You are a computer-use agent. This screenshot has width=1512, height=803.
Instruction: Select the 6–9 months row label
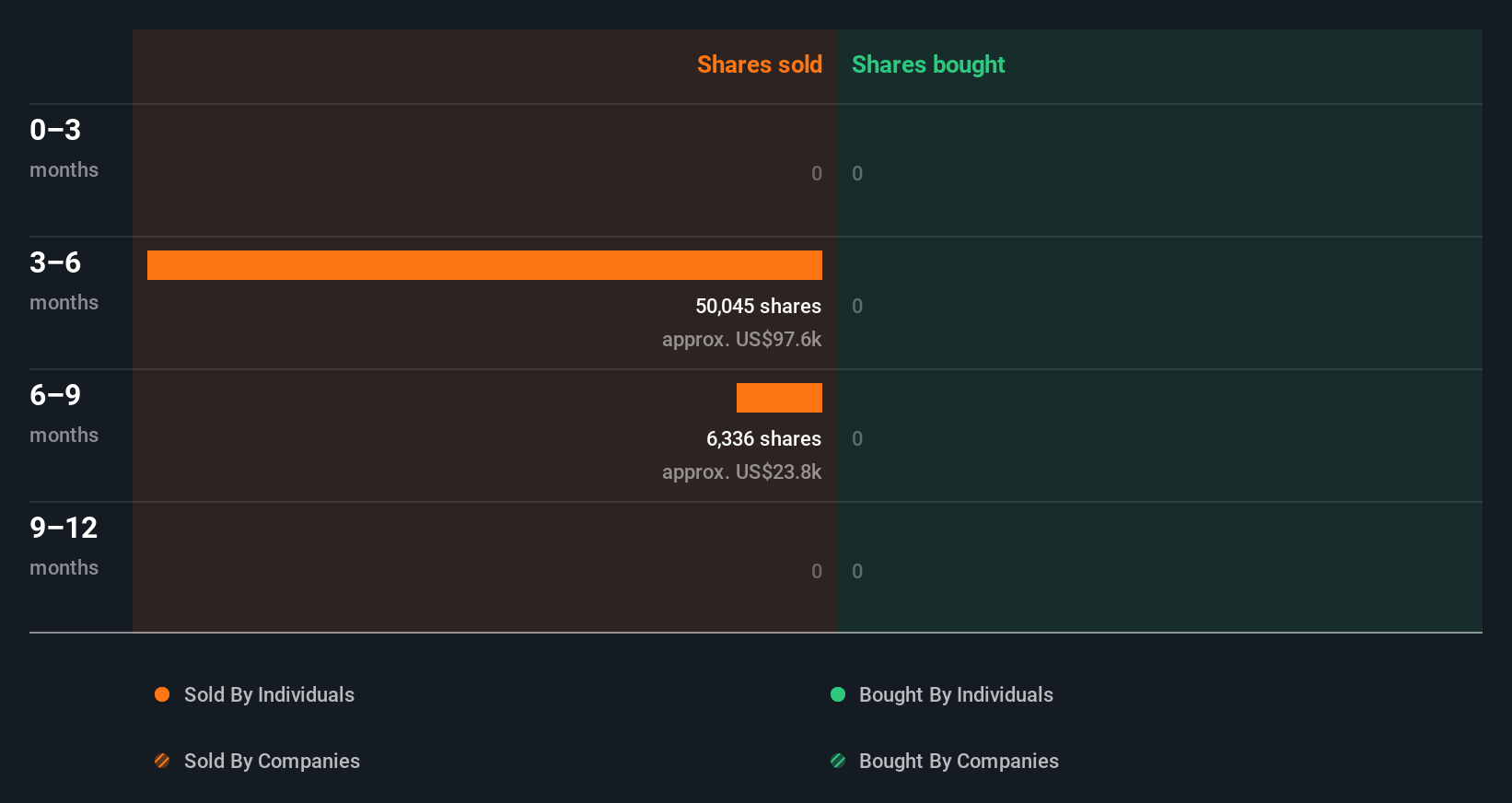(64, 413)
